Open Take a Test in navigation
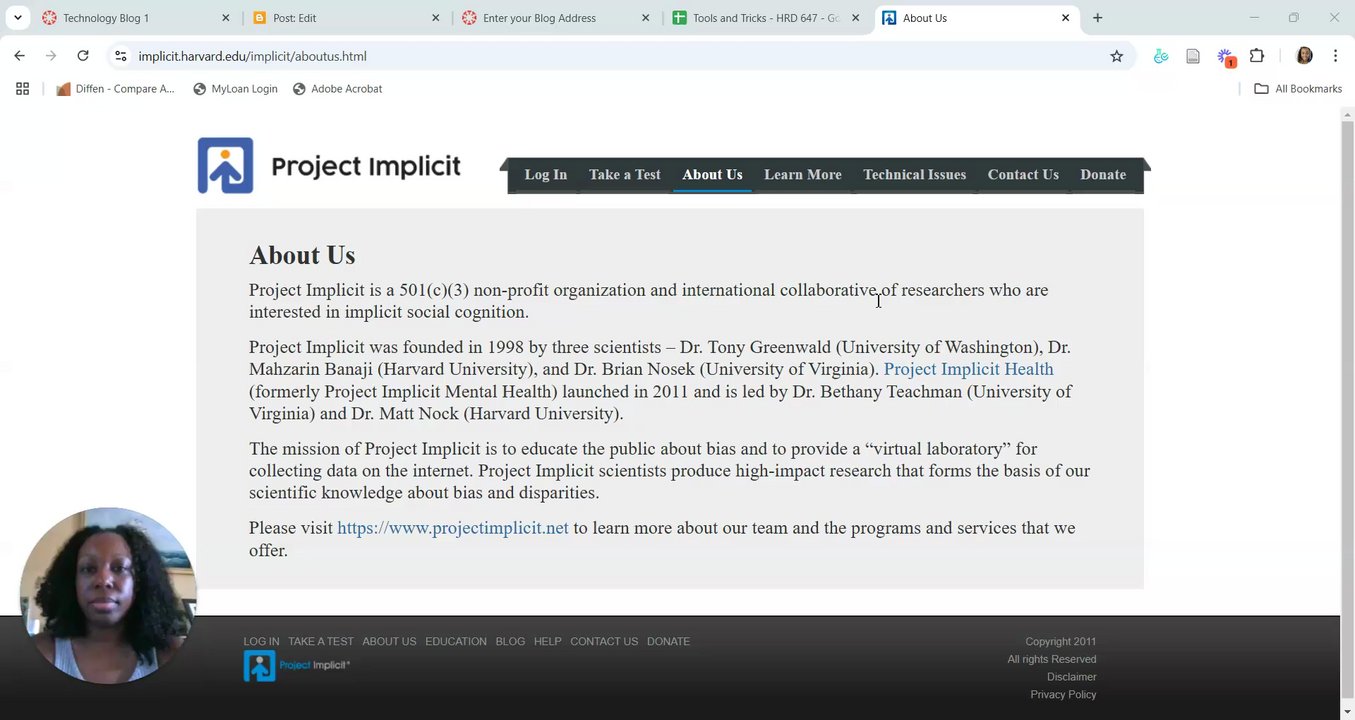This screenshot has height=720, width=1355. point(625,174)
